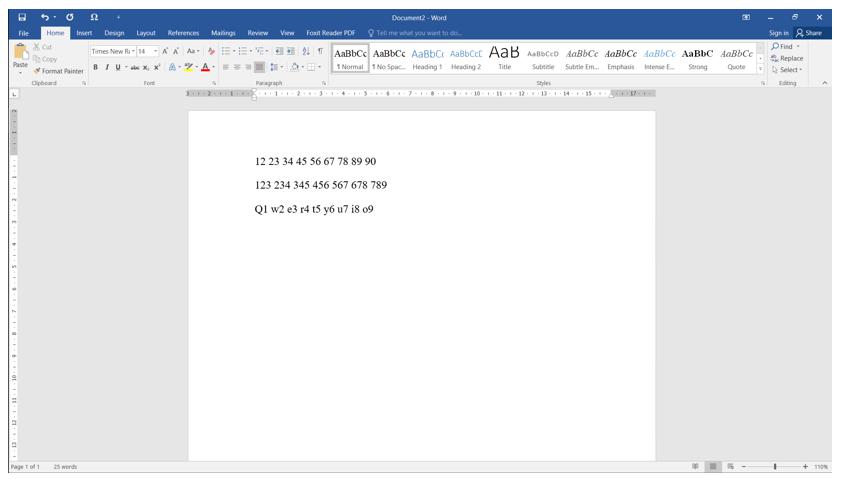Viewport: 841px width, 479px height.
Task: Click the zoom slider in the status bar
Action: pos(774,467)
